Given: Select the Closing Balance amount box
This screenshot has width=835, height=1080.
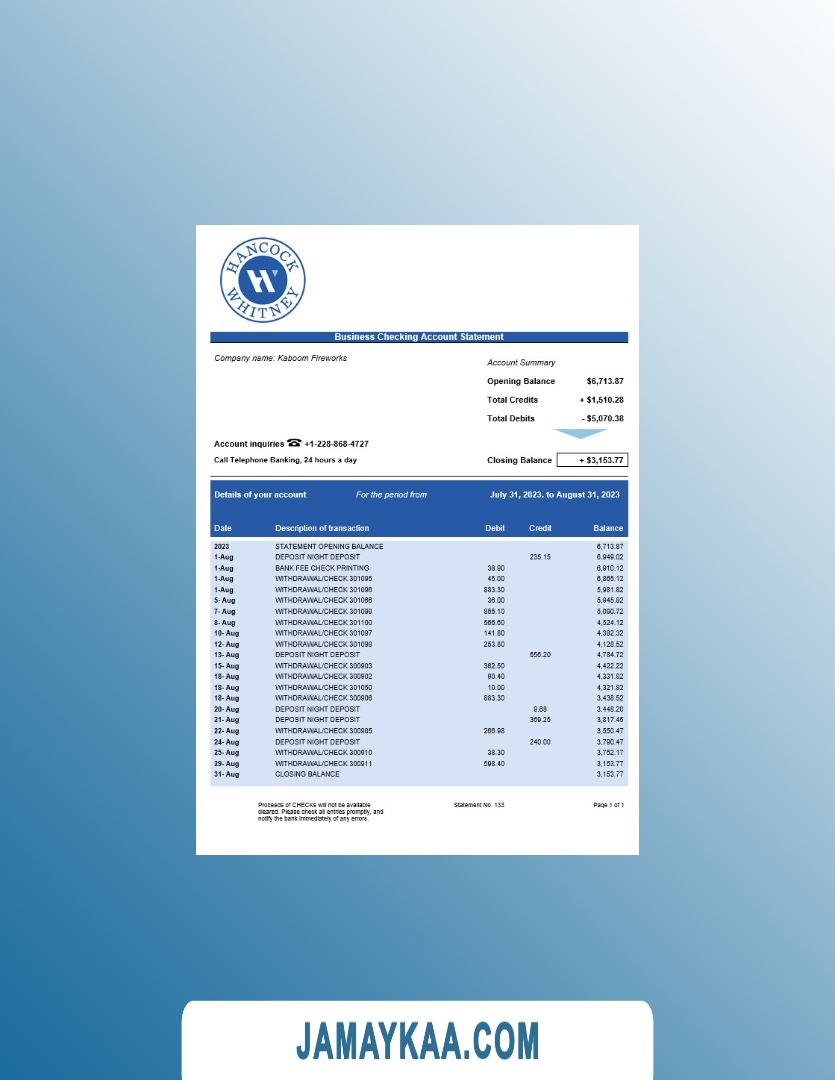Looking at the screenshot, I should 592,460.
